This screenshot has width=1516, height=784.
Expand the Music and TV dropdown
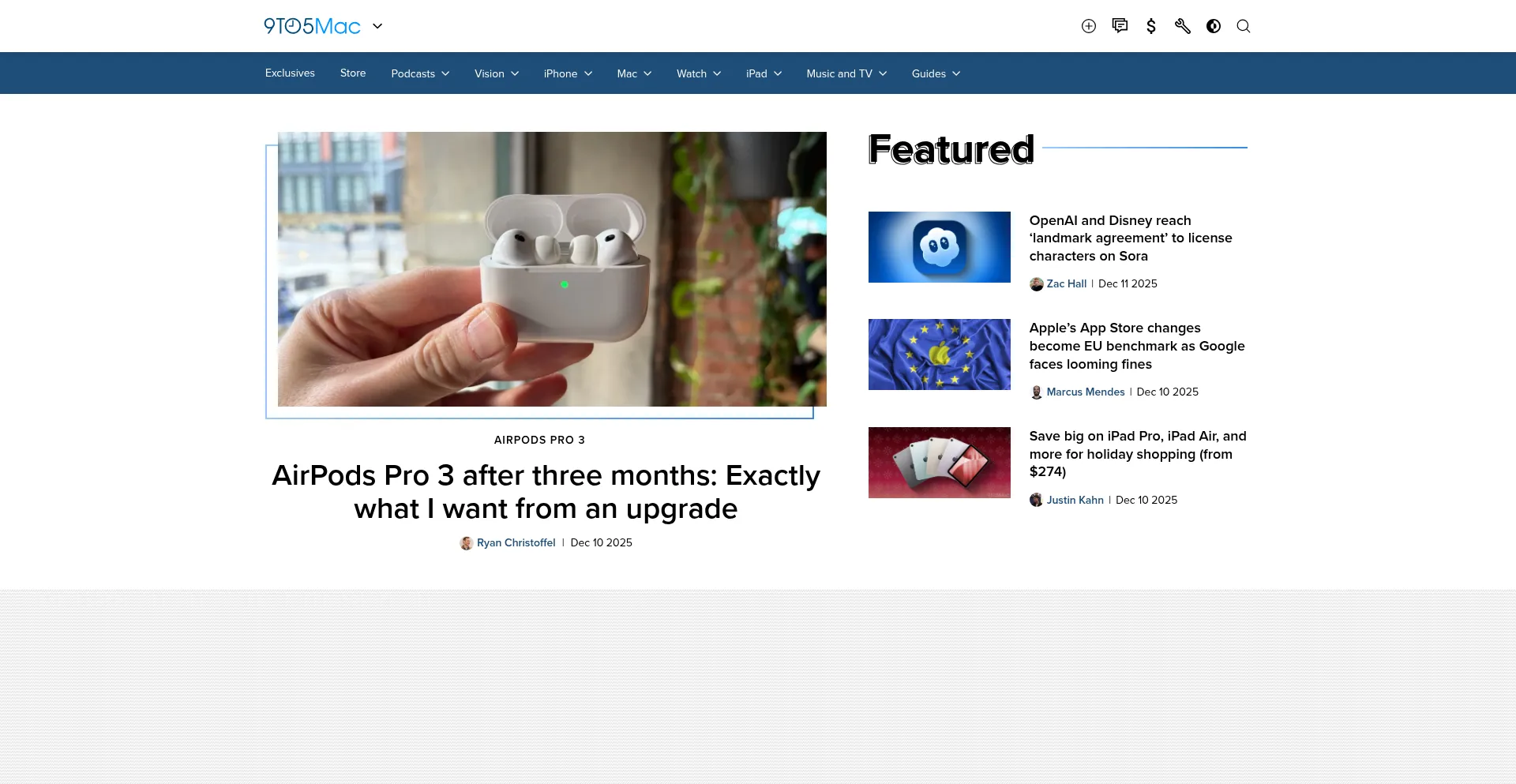click(846, 73)
